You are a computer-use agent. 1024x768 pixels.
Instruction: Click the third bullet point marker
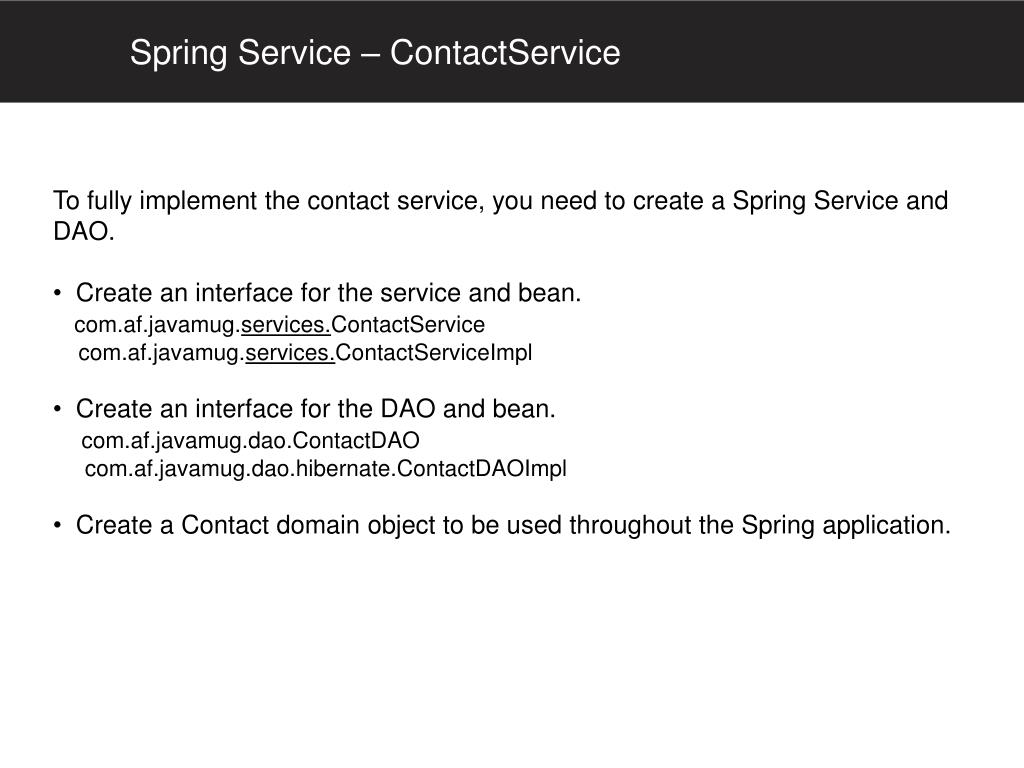click(58, 526)
